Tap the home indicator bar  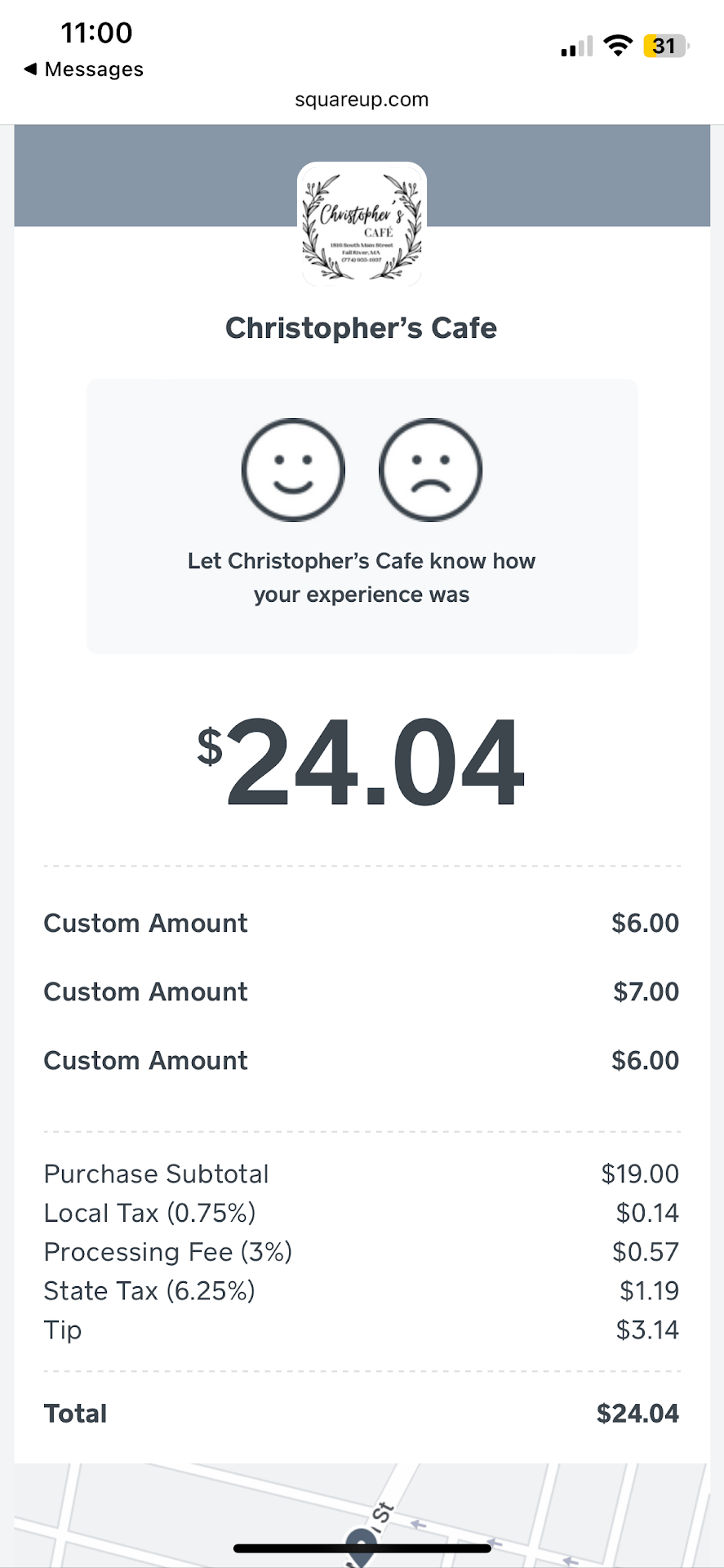click(x=362, y=1548)
